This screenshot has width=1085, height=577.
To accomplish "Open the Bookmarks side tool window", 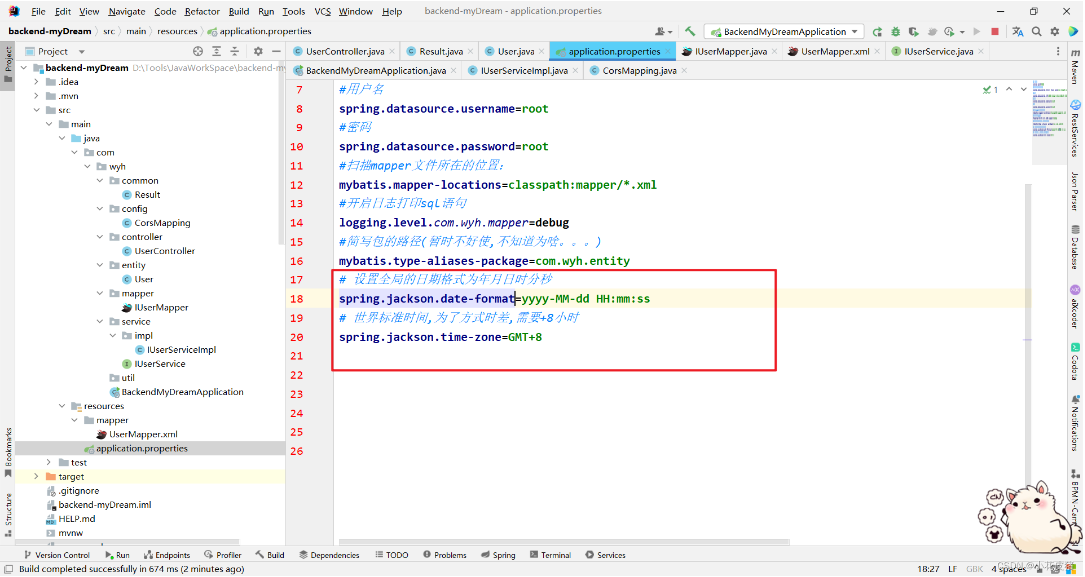I will [8, 452].
